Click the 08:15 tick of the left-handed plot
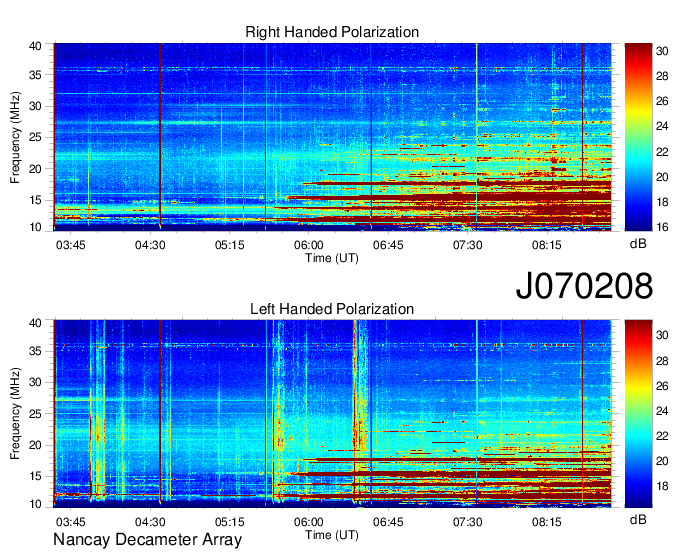 click(547, 522)
